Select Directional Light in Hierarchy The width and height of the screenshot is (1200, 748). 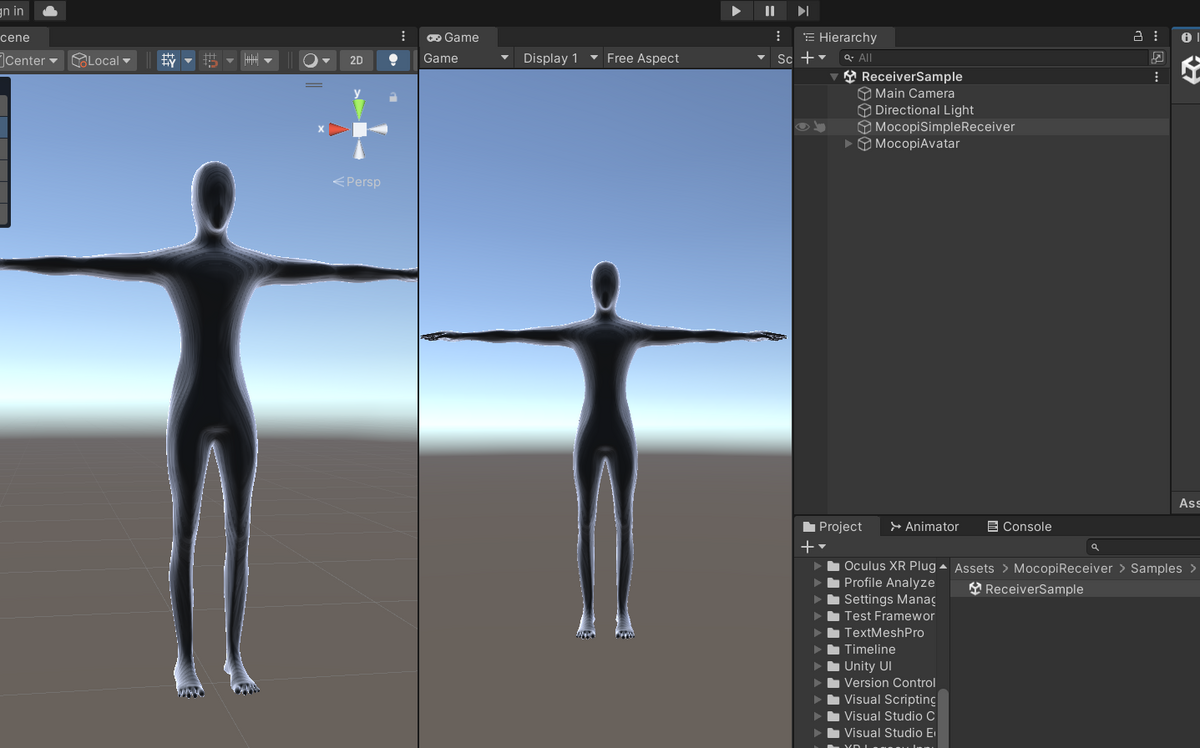pos(924,110)
